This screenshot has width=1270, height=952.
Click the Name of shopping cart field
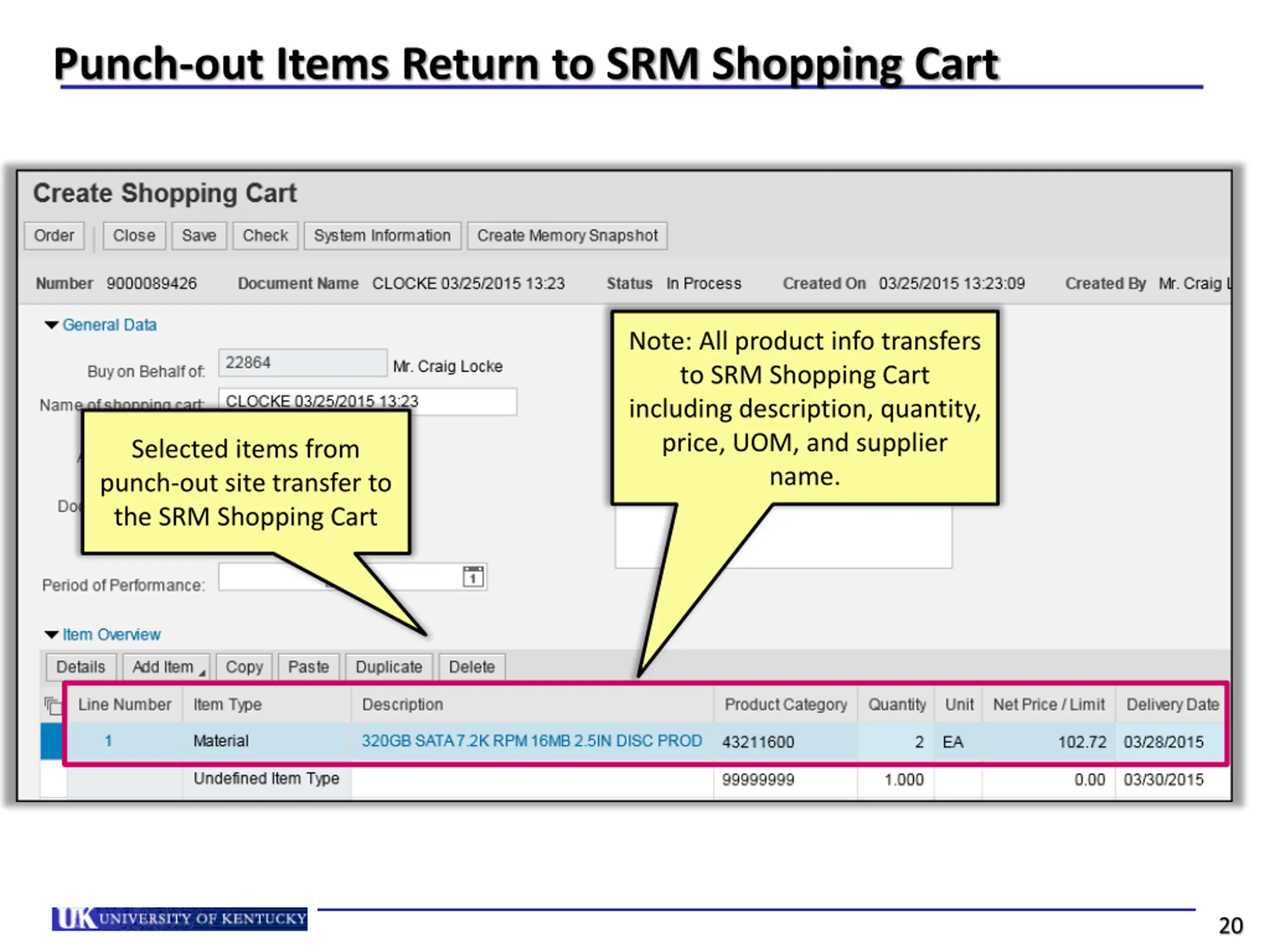459,401
